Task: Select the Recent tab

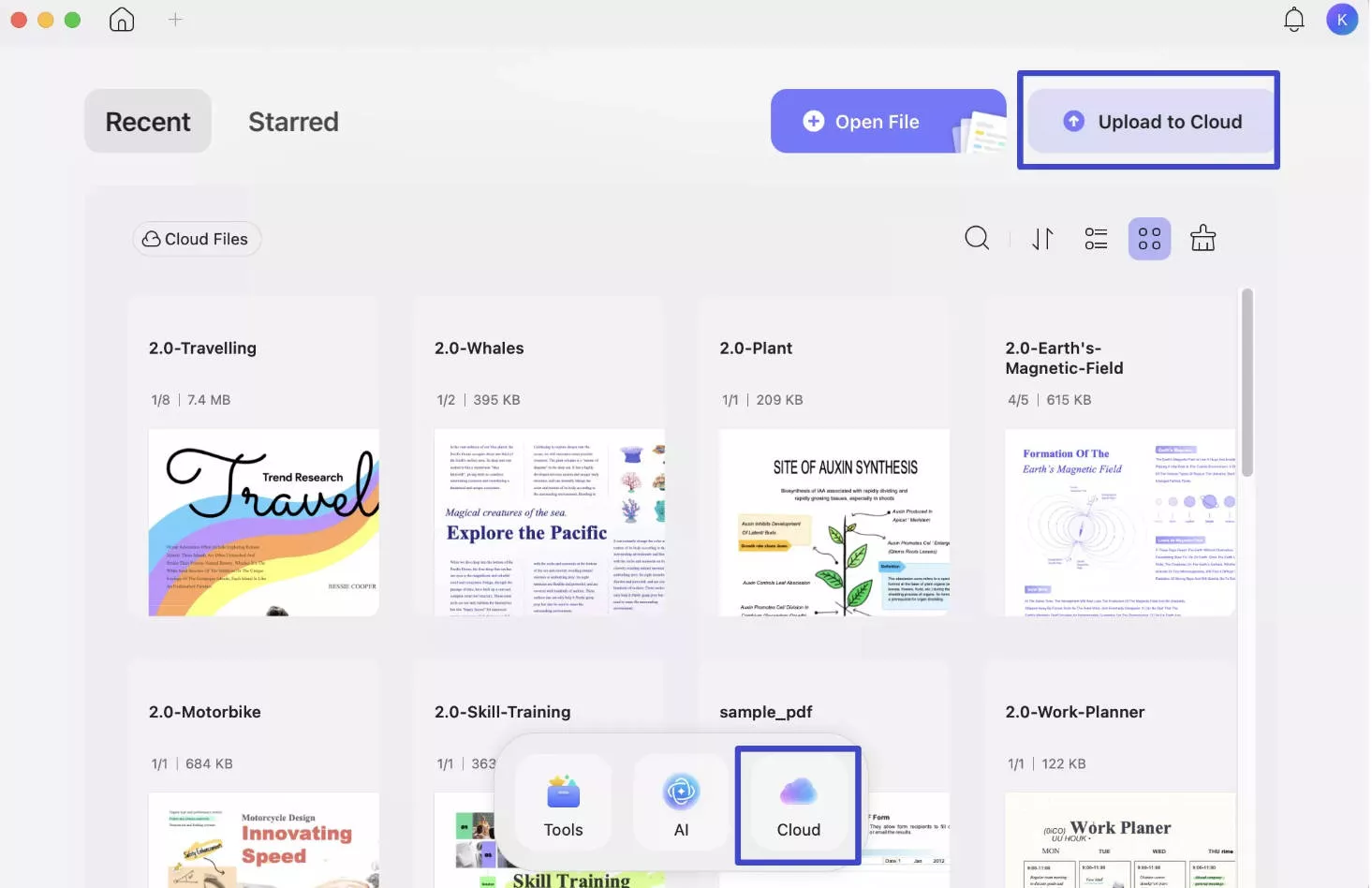Action: [148, 122]
